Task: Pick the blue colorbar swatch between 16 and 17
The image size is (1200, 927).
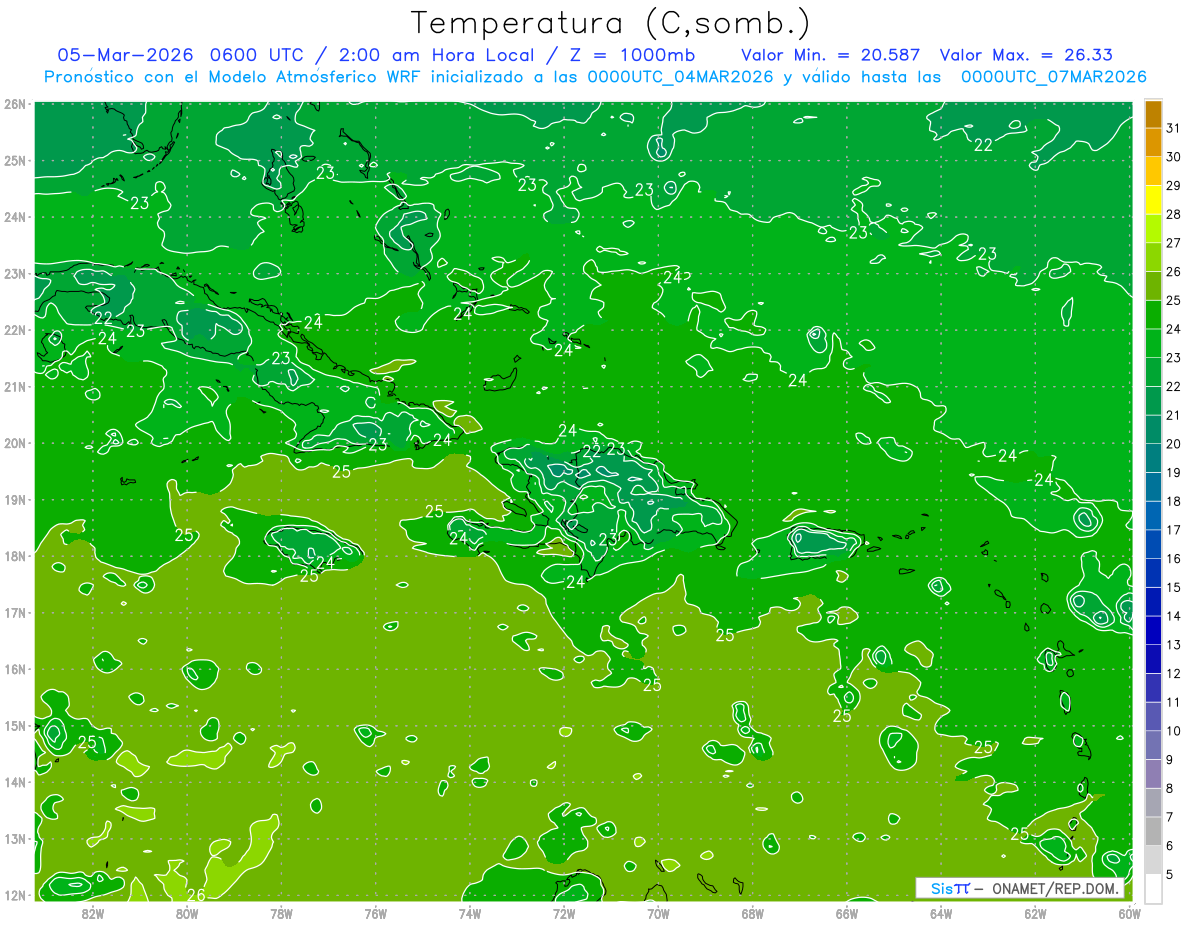Action: coord(1153,544)
